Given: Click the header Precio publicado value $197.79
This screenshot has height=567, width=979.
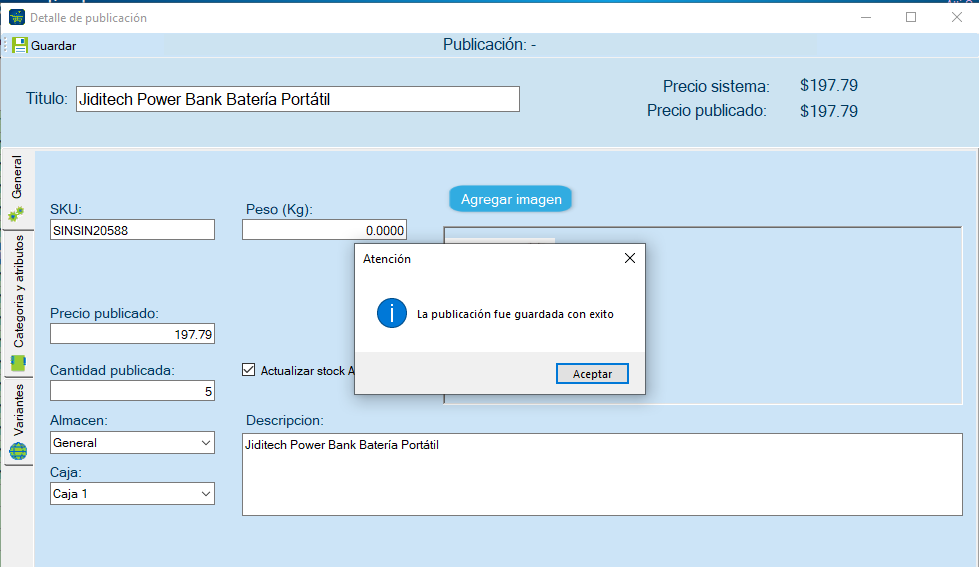Looking at the screenshot, I should click(829, 111).
